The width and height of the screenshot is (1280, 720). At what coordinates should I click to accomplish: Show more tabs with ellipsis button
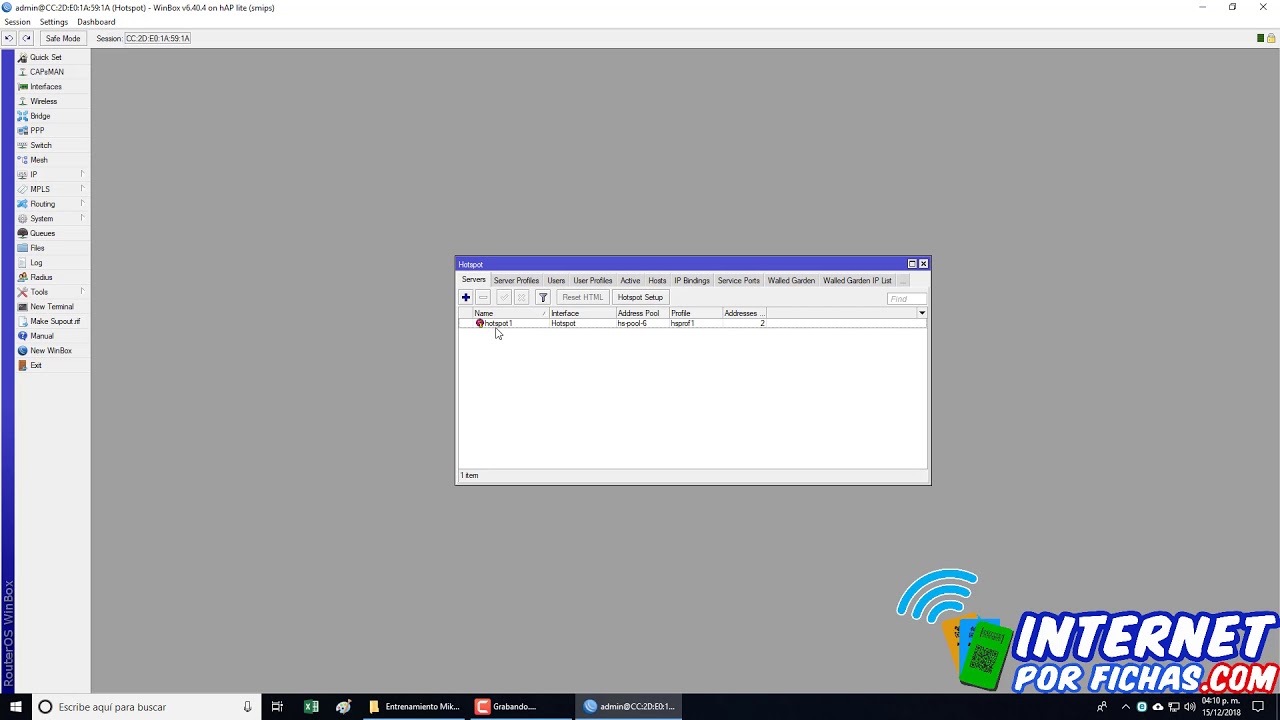[x=903, y=281]
